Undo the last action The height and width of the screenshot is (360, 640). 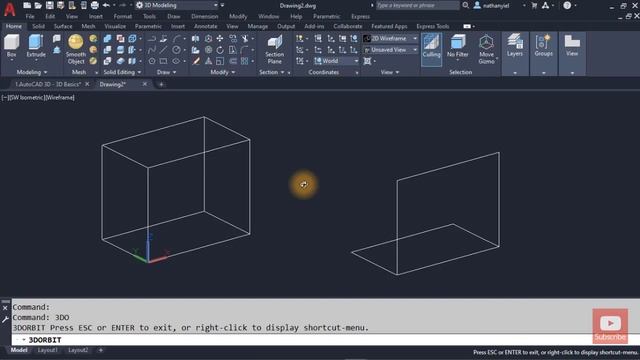click(106, 5)
